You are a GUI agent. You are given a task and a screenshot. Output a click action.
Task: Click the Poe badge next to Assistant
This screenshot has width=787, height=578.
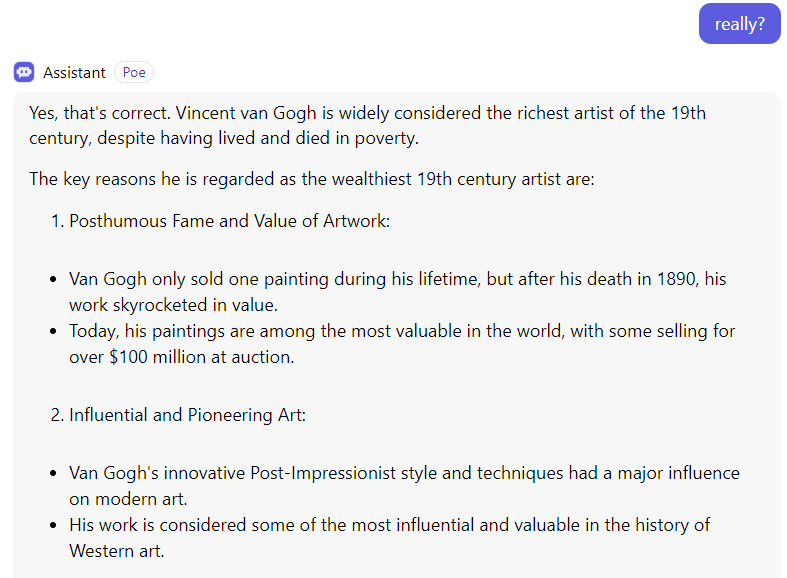click(134, 72)
